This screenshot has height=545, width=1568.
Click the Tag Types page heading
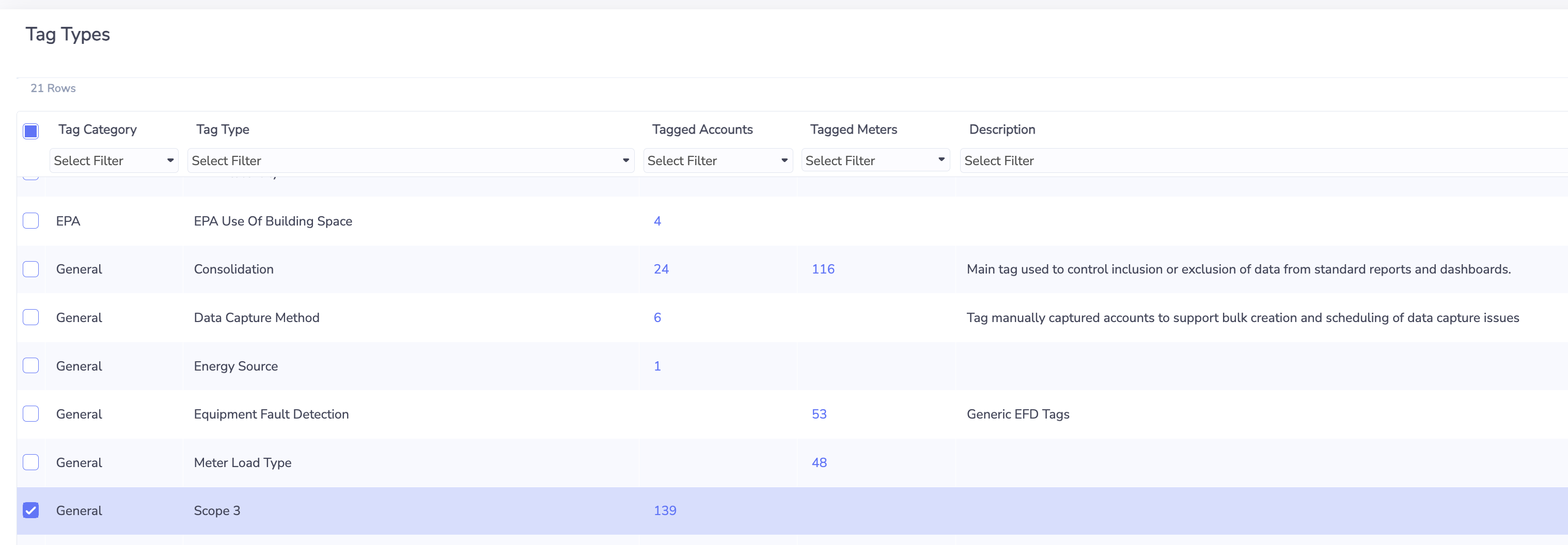tap(68, 34)
